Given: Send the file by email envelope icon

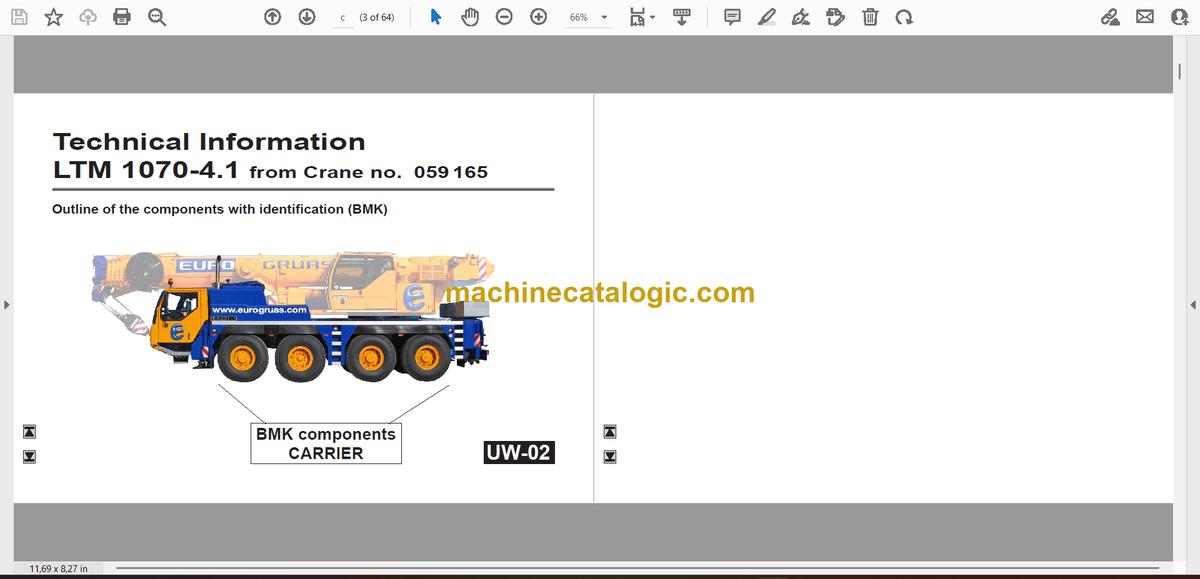Looking at the screenshot, I should [1145, 17].
